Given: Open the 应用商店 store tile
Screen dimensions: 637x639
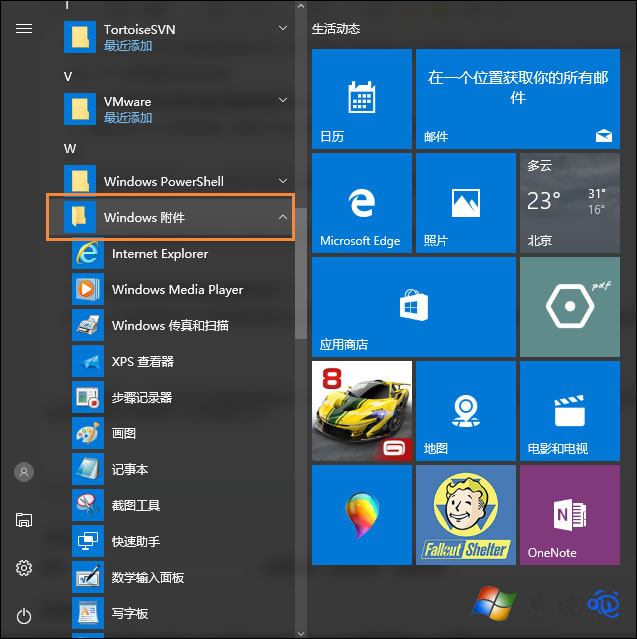Looking at the screenshot, I should [x=414, y=307].
